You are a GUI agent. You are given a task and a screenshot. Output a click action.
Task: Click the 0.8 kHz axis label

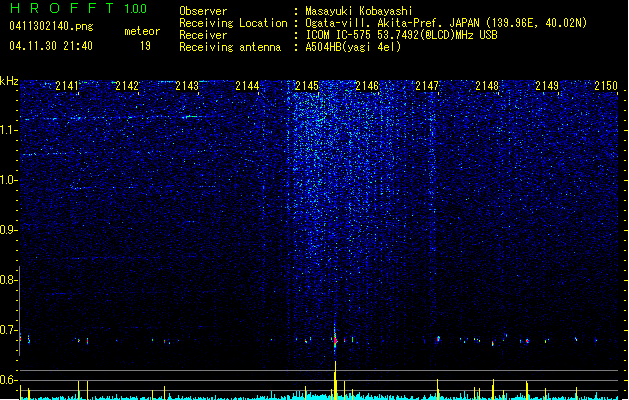[x=9, y=280]
